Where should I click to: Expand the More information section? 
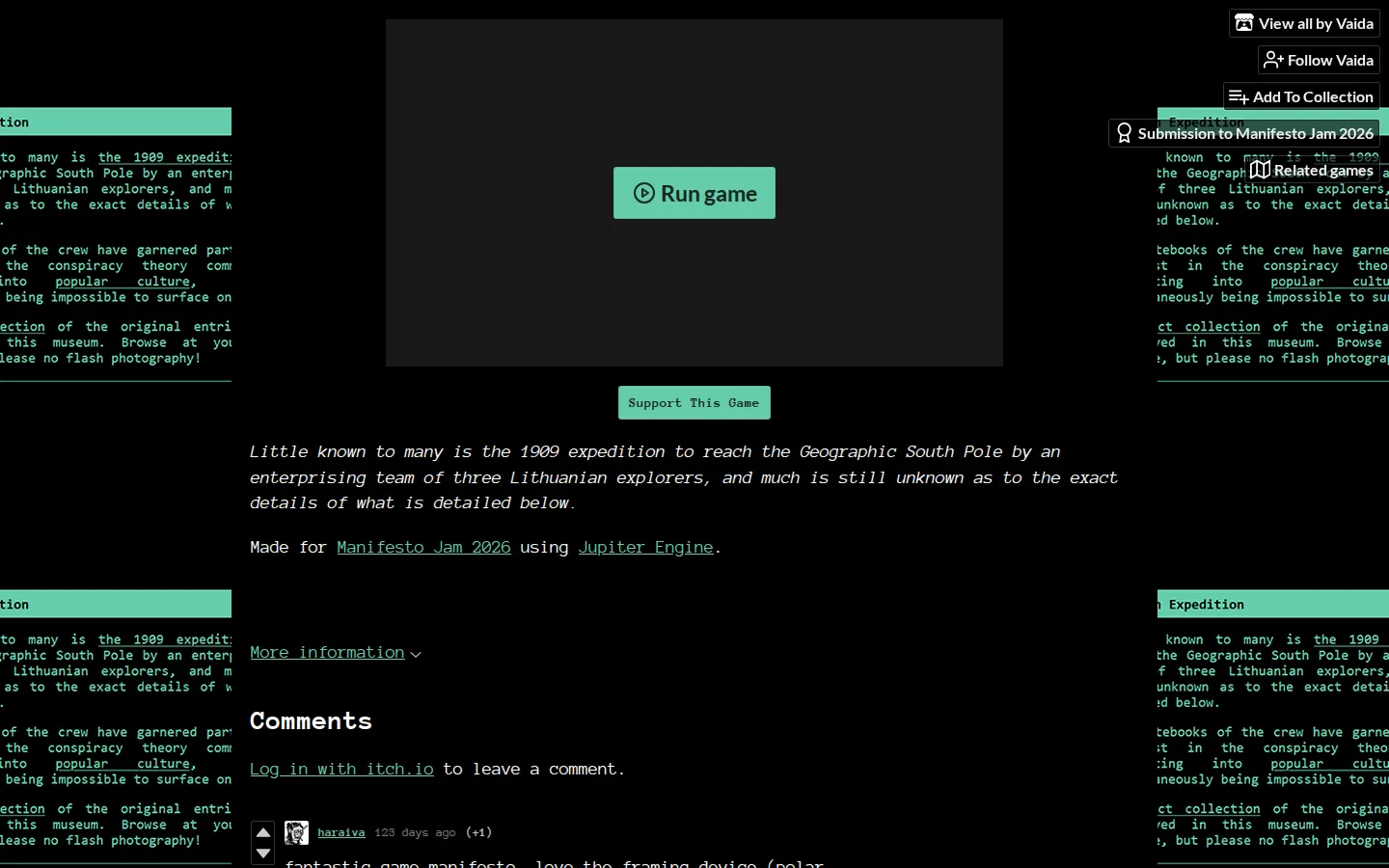click(336, 653)
